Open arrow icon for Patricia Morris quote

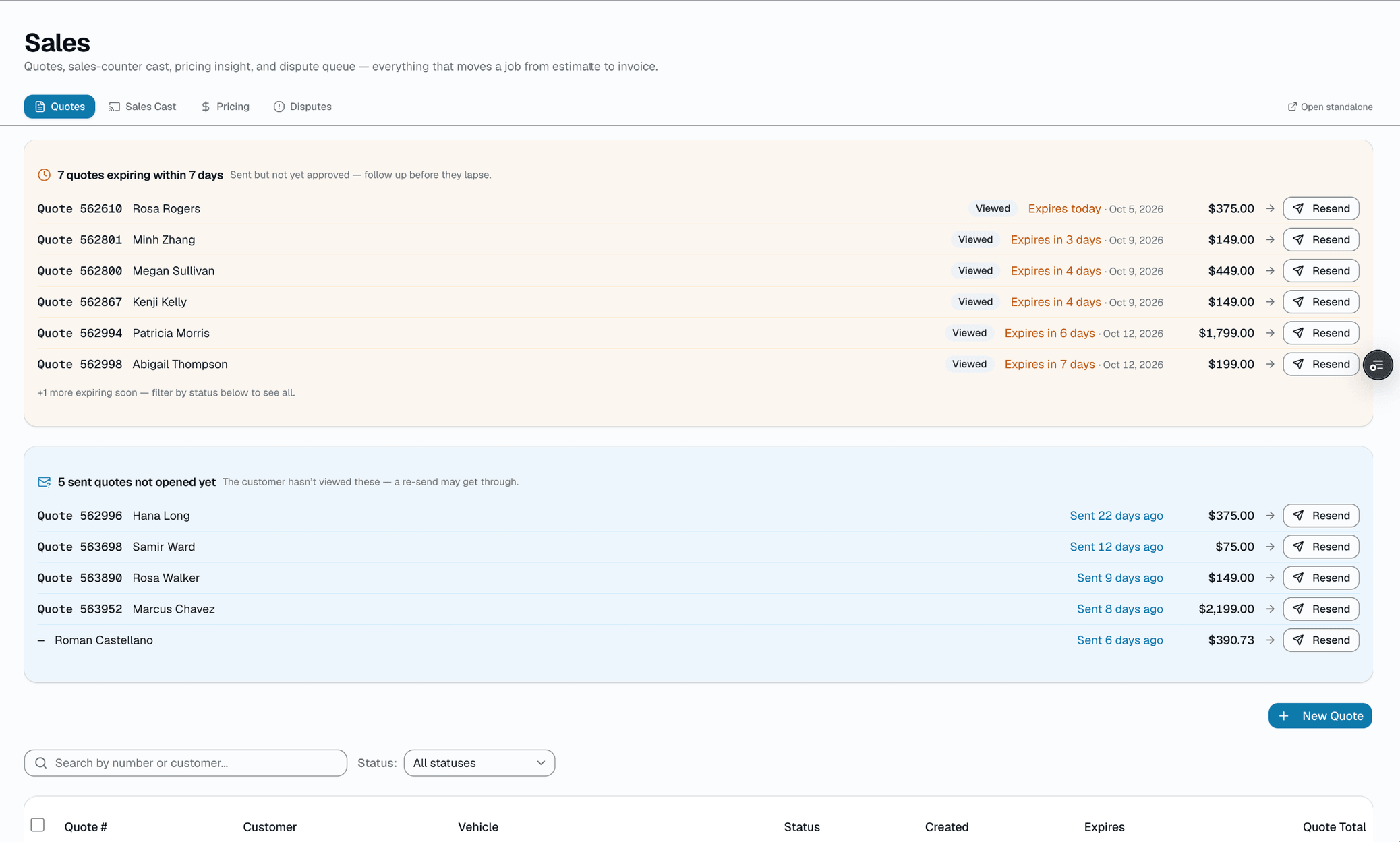click(1270, 333)
